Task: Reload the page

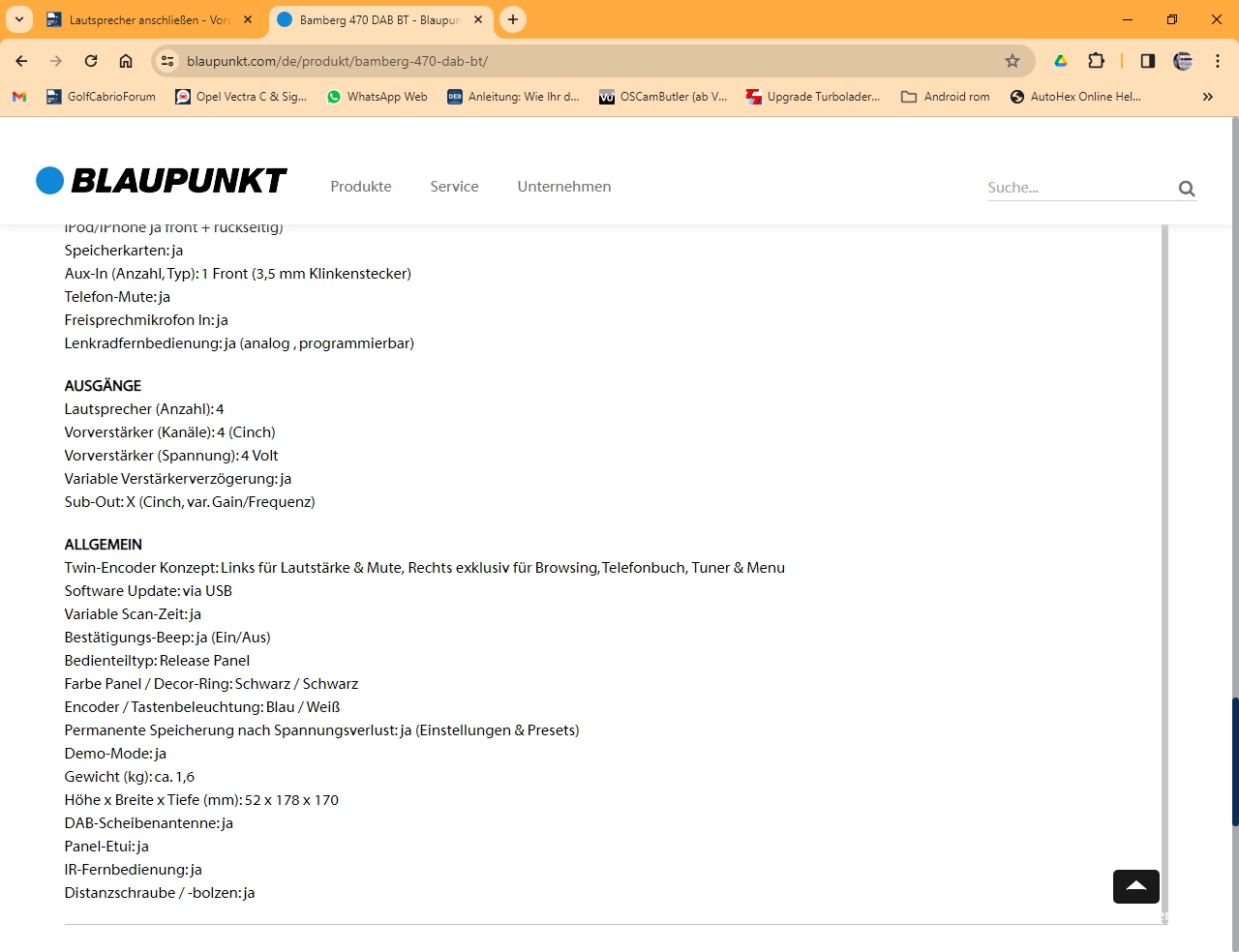Action: 91,61
